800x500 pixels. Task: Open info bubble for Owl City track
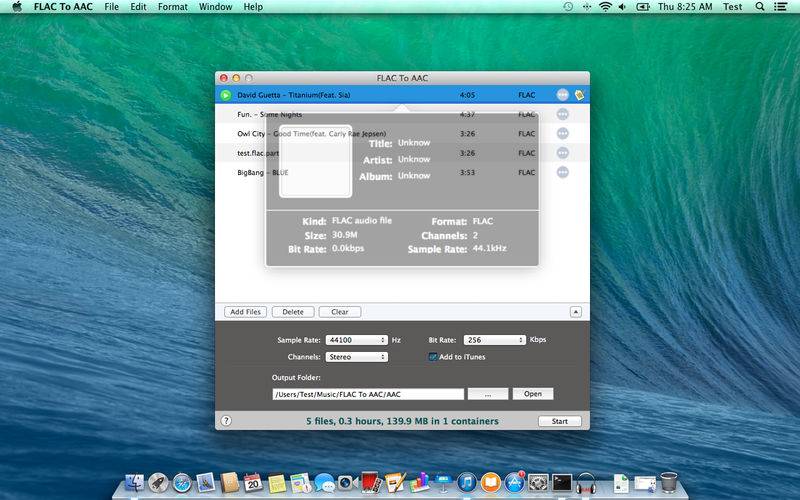pyautogui.click(x=562, y=134)
